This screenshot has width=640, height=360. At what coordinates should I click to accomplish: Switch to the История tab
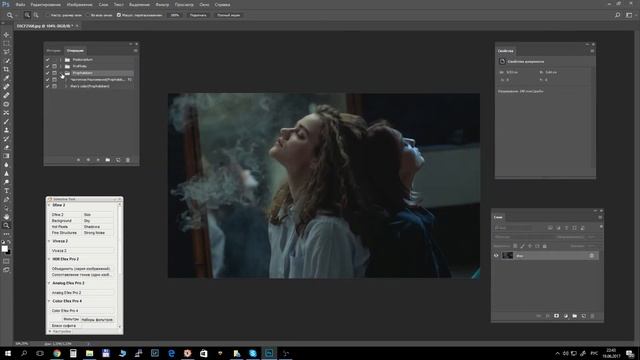point(53,51)
